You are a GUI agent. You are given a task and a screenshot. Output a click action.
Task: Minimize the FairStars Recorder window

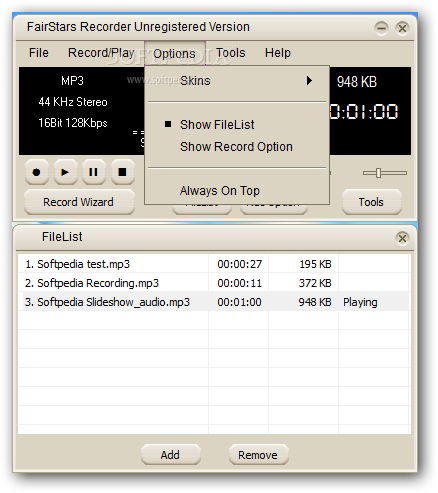coord(381,28)
